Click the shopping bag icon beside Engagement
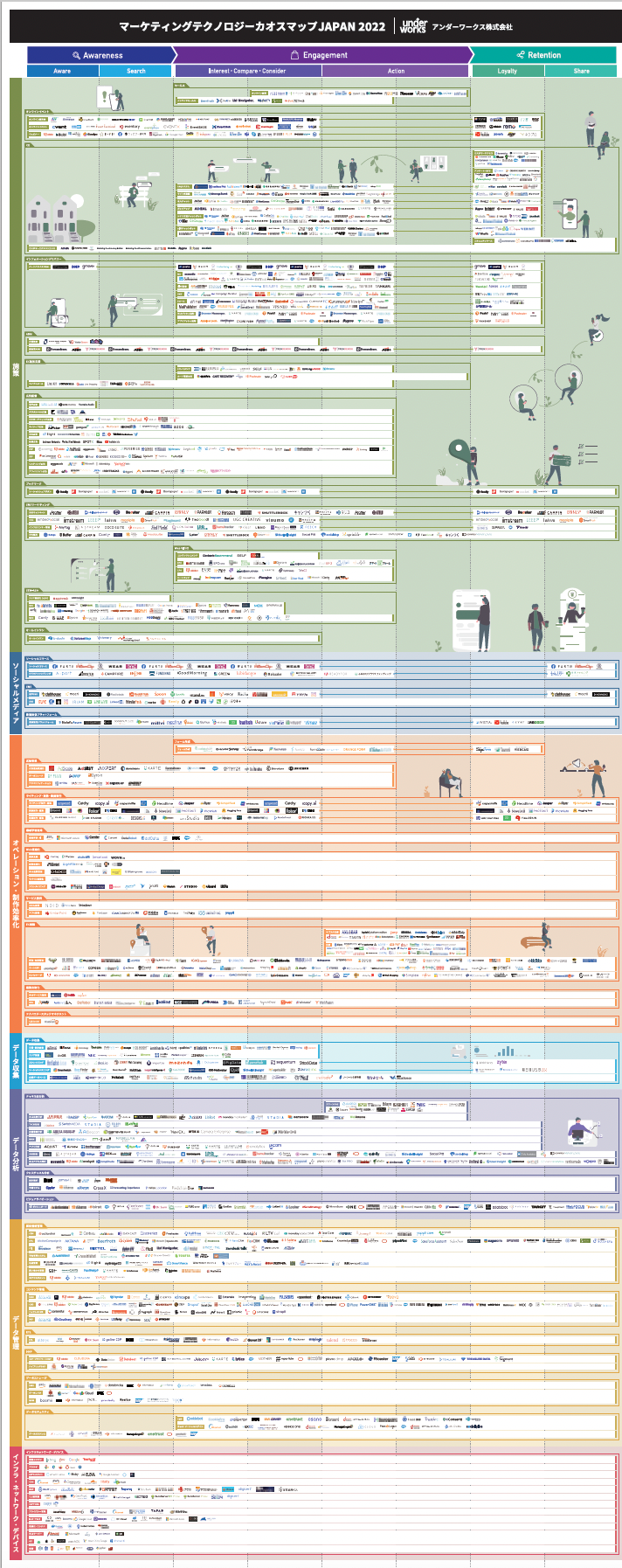This screenshot has width=622, height=1568. (x=295, y=55)
